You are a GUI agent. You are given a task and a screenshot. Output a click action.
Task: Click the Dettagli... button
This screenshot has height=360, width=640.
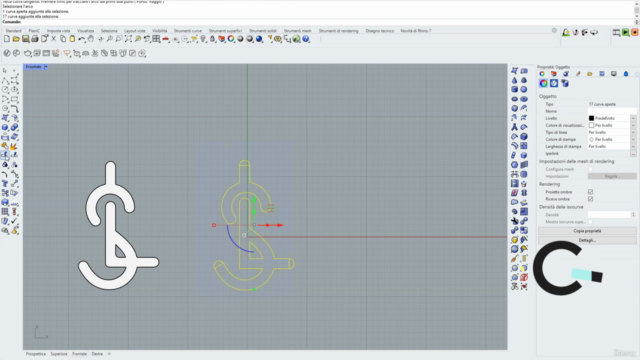(587, 240)
